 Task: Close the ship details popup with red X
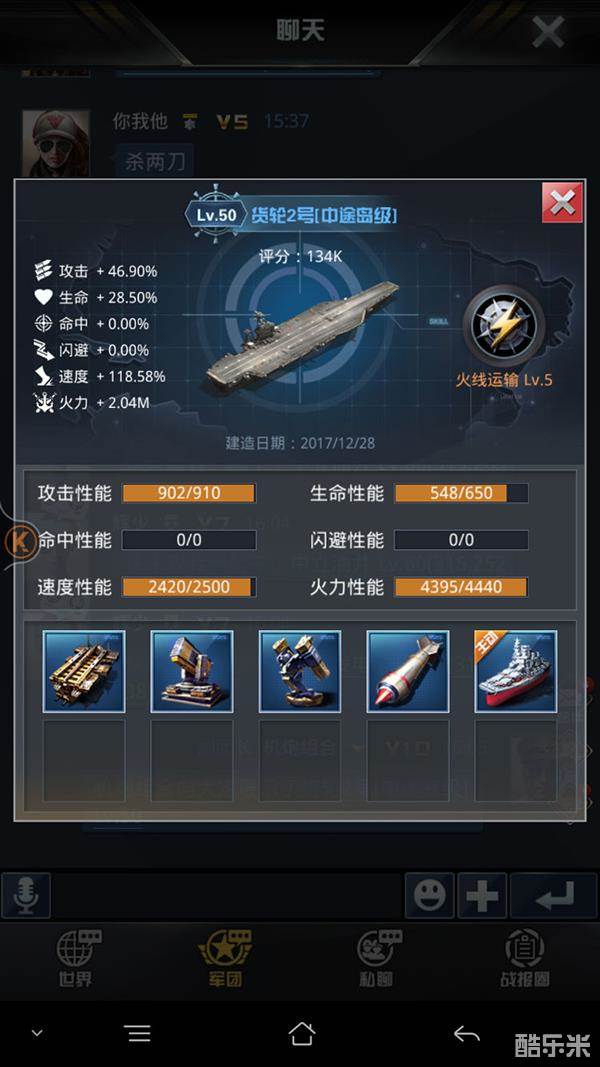click(562, 202)
